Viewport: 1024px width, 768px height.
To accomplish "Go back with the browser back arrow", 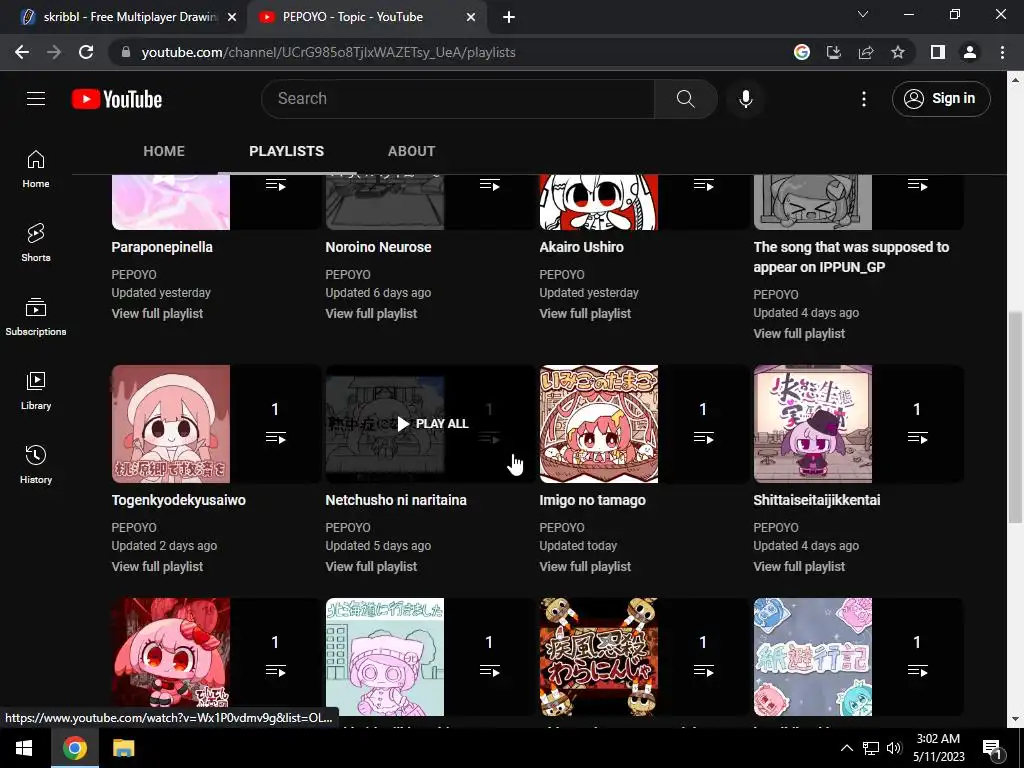I will point(22,52).
